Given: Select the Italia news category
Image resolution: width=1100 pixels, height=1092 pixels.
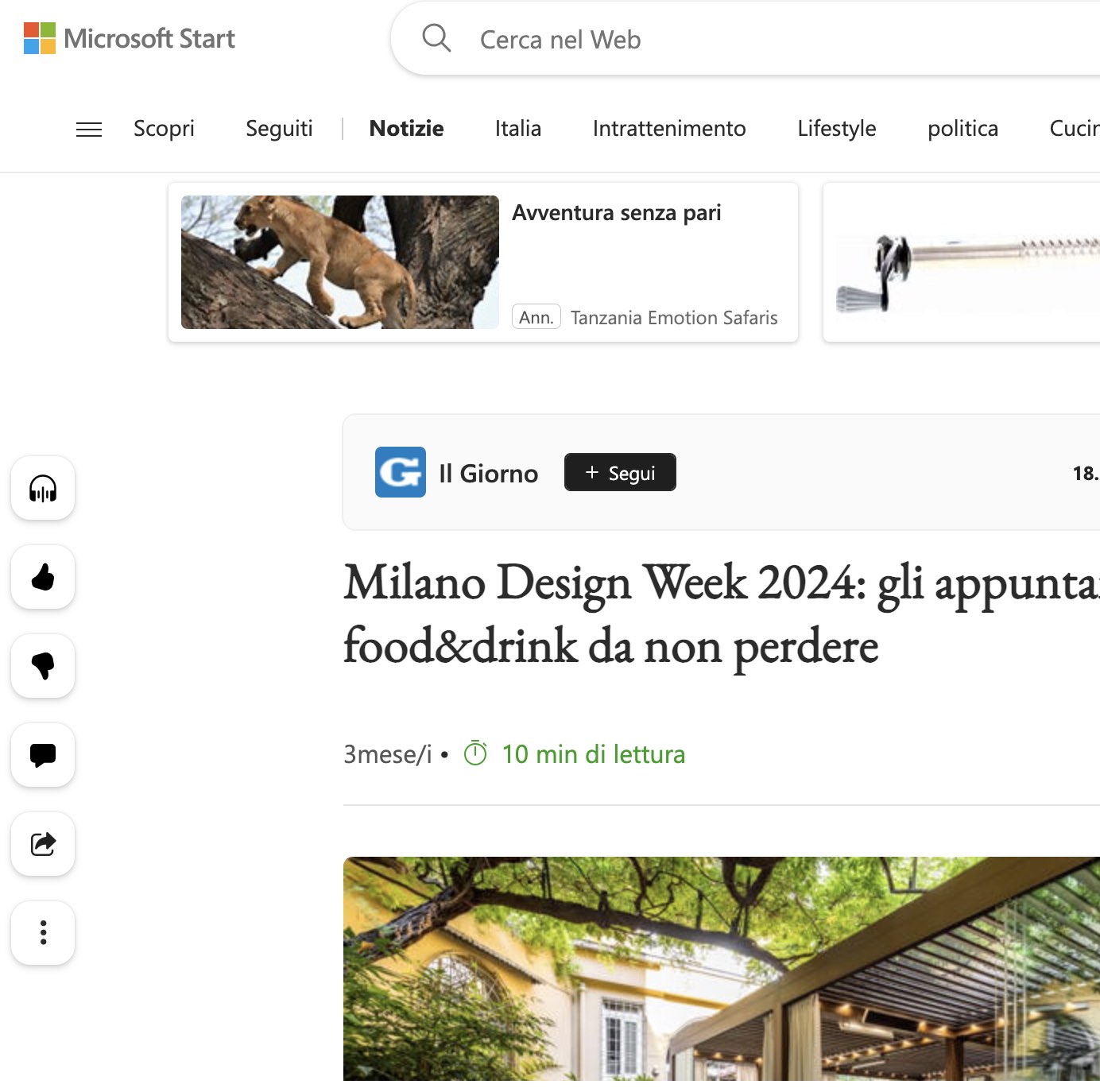Looking at the screenshot, I should (517, 129).
